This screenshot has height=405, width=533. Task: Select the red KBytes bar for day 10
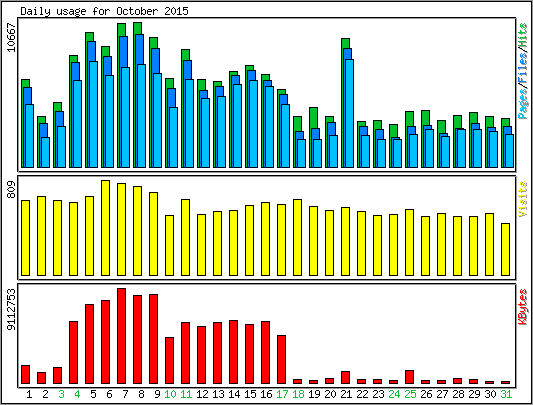(x=169, y=360)
